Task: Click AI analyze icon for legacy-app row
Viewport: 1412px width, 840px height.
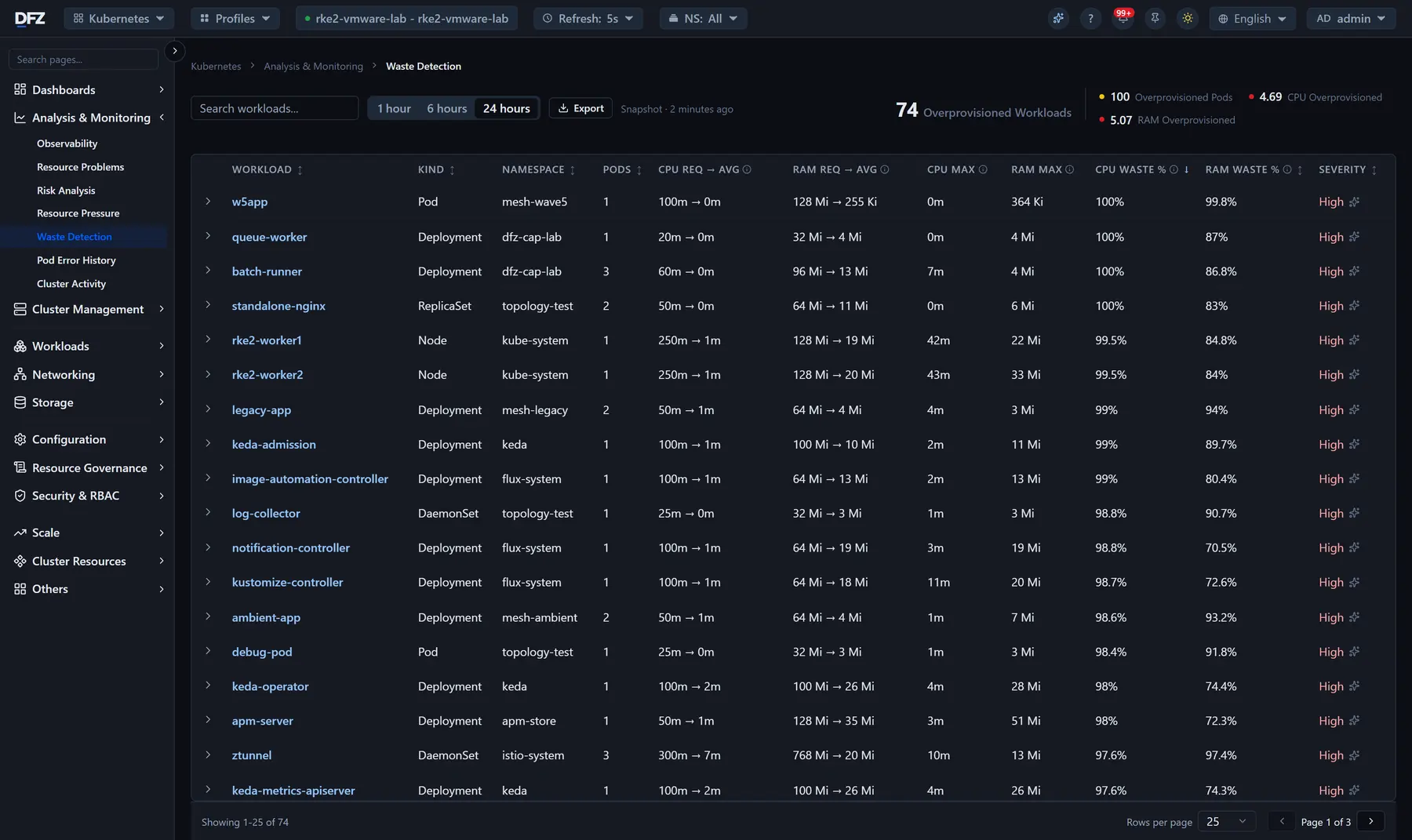Action: pos(1354,409)
